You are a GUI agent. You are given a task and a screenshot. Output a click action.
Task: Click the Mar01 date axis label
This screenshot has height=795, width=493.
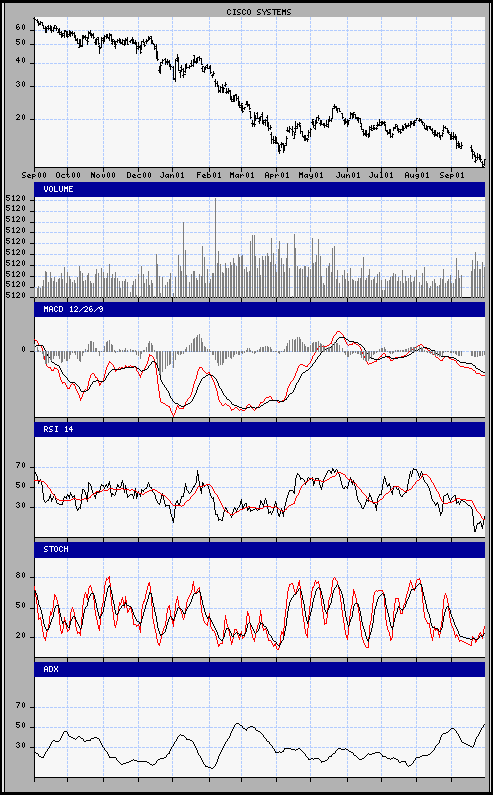tap(242, 175)
